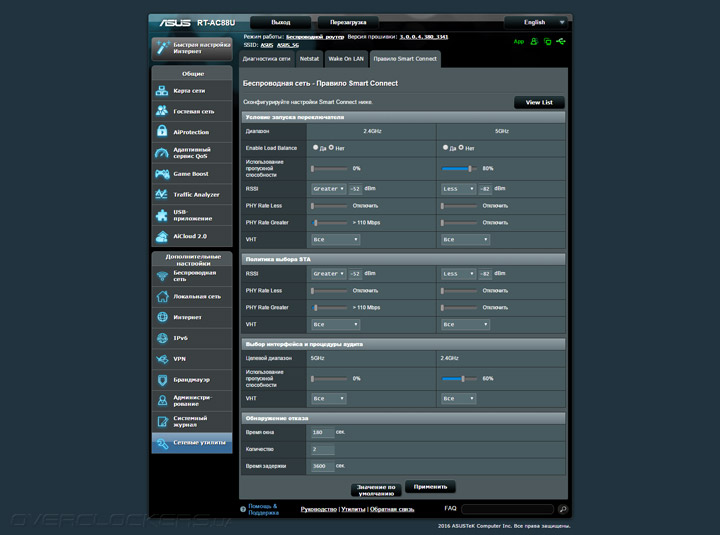Expand 5GHz VHT dropdown in STA policy section
Screen dimensions: 720x535
(465, 324)
